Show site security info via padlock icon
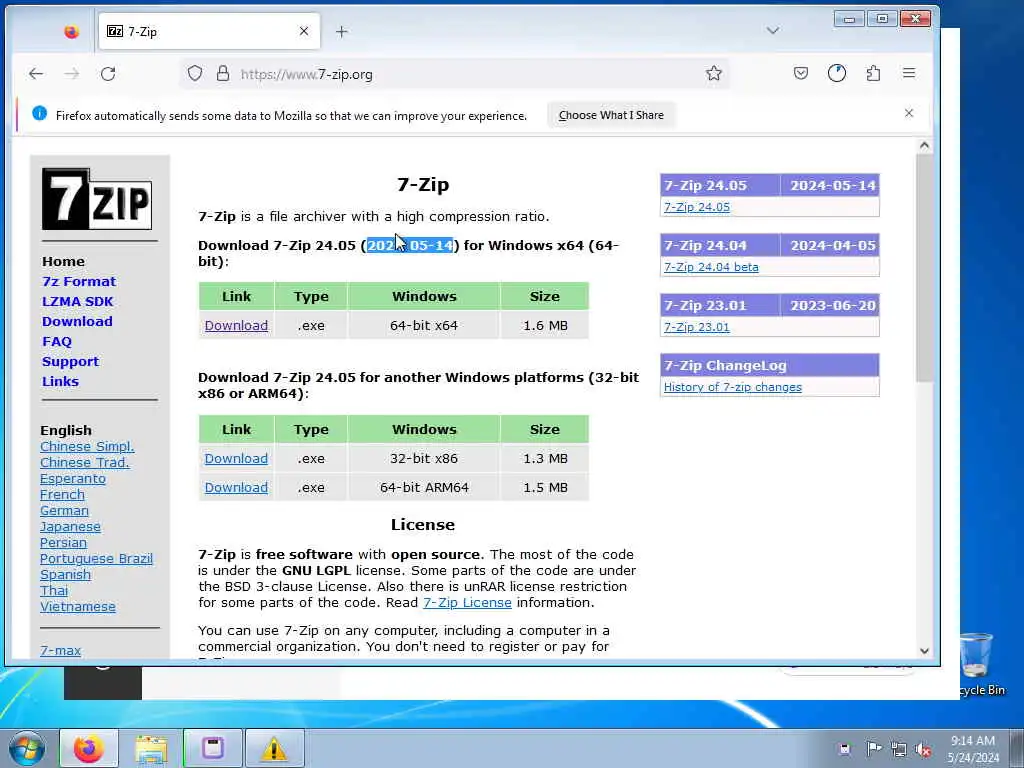 coord(223,73)
